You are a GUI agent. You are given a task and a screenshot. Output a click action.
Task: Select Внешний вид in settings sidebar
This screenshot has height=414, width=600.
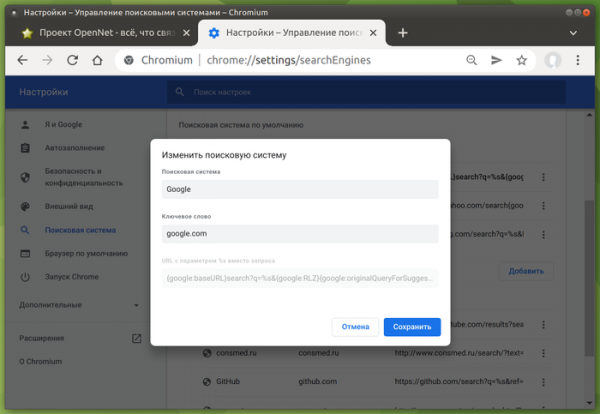click(x=68, y=204)
